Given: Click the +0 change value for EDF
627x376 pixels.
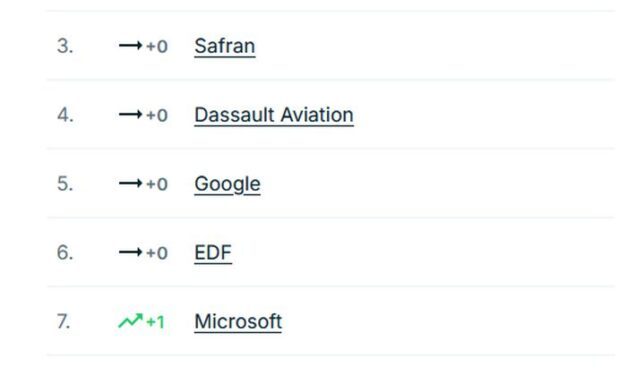Looking at the screenshot, I should (x=157, y=253).
